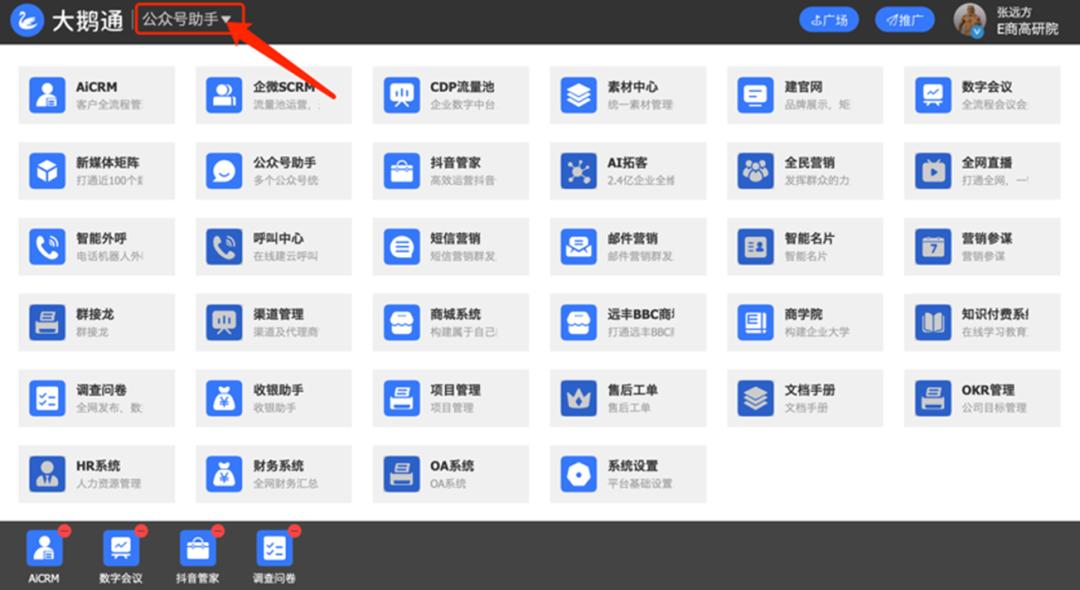This screenshot has height=590, width=1080.
Task: Launch the 企微SCRM app
Action: (x=273, y=94)
